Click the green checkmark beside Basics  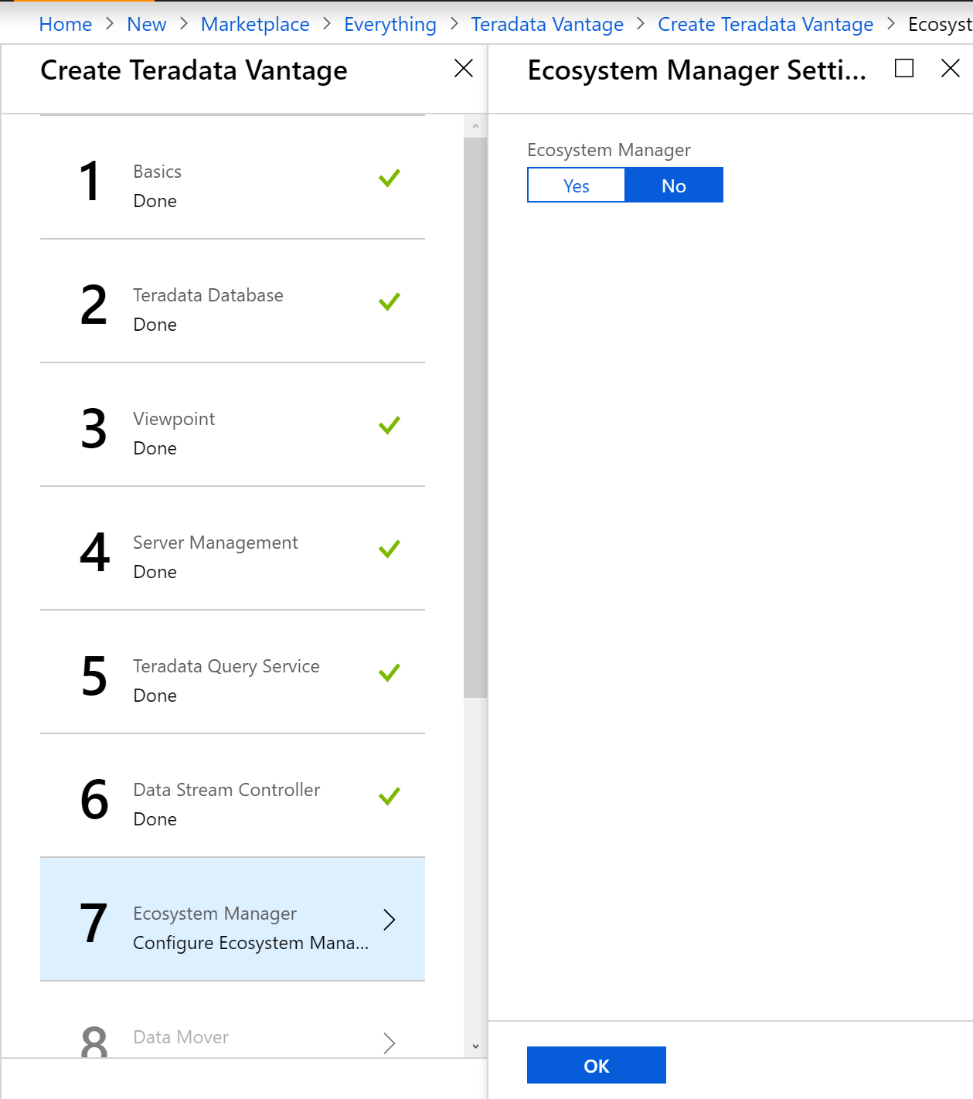pyautogui.click(x=389, y=178)
